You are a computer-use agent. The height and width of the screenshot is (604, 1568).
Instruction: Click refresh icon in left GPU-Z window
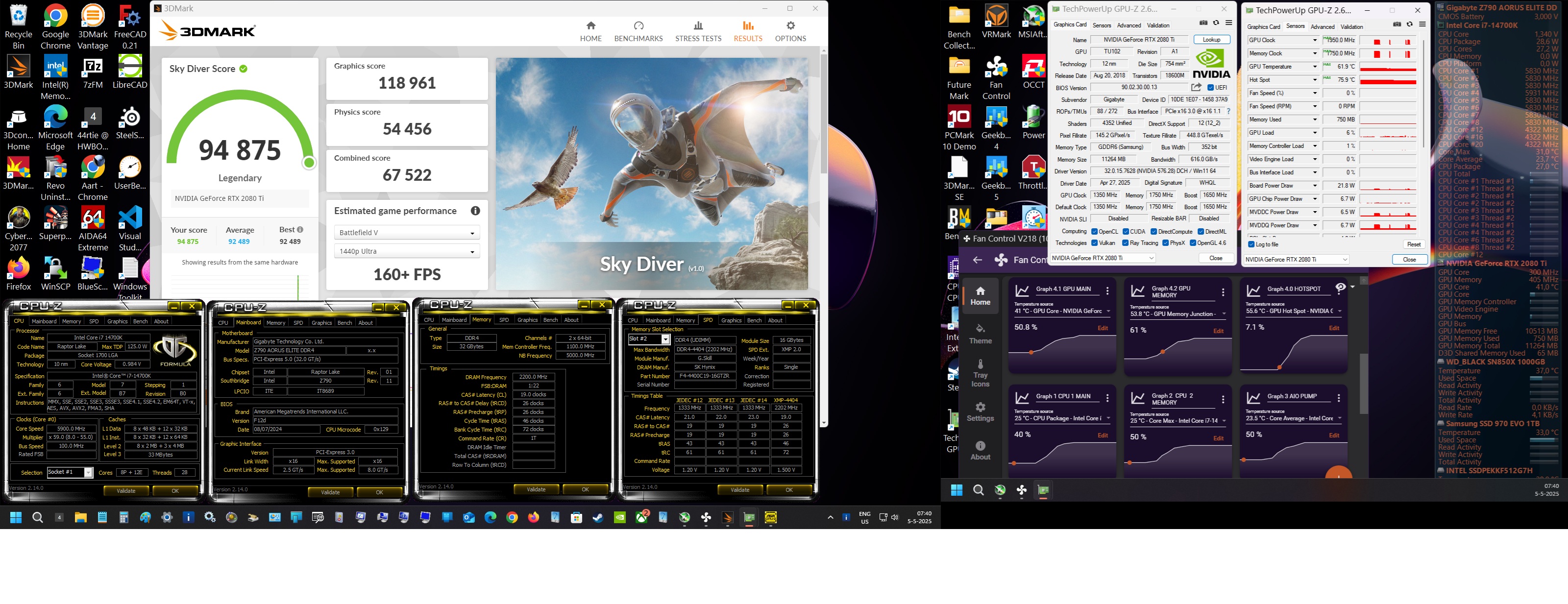pyautogui.click(x=1216, y=23)
